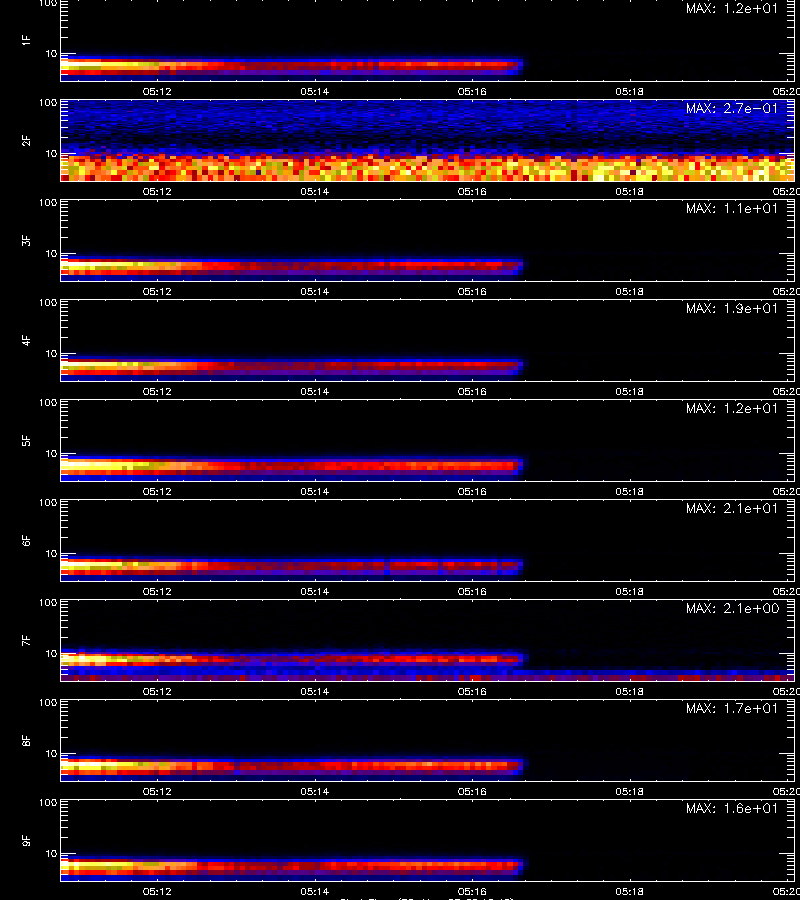Click the 05:18 time label under panel 6F

click(630, 591)
